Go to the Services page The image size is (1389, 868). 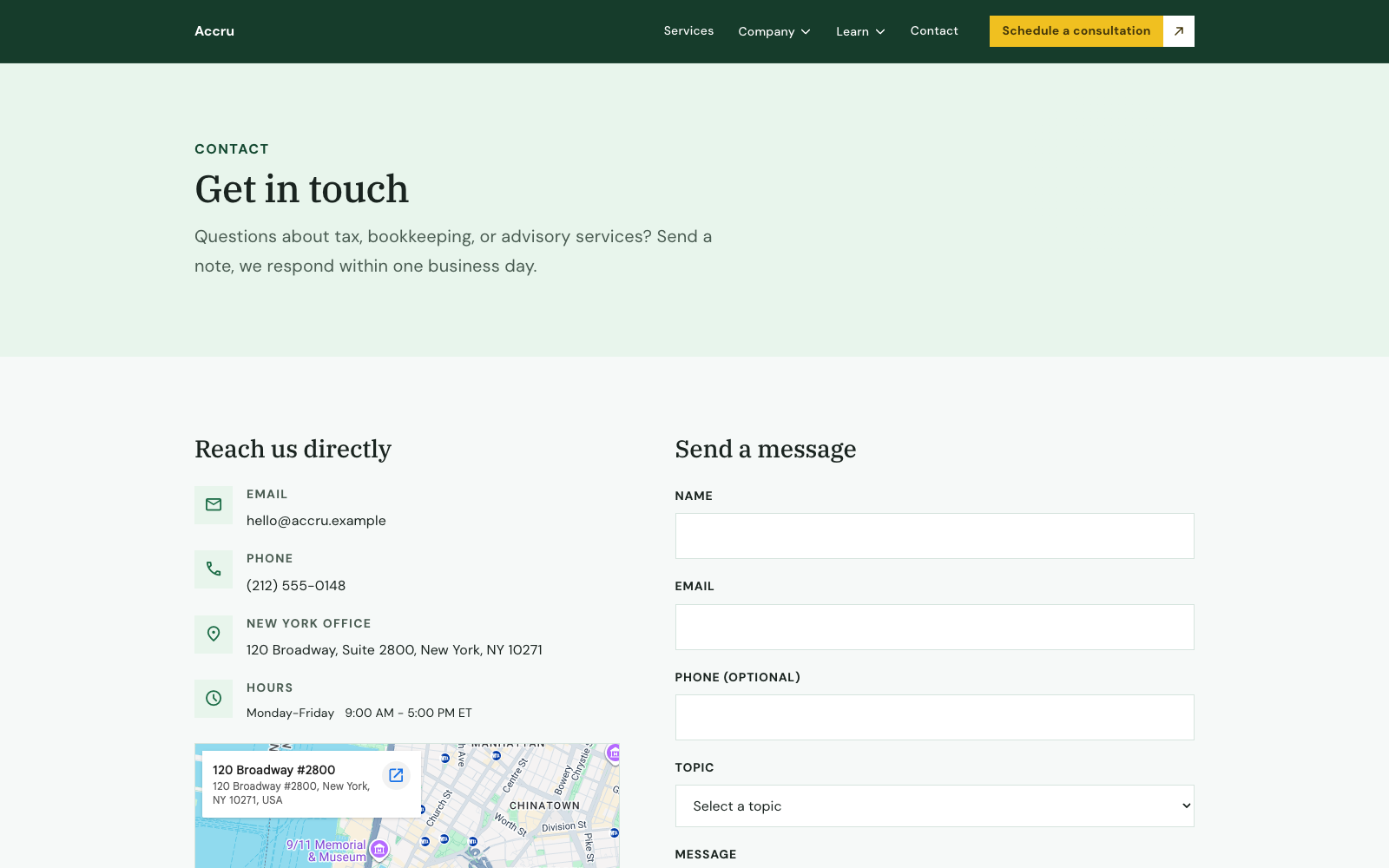688,30
